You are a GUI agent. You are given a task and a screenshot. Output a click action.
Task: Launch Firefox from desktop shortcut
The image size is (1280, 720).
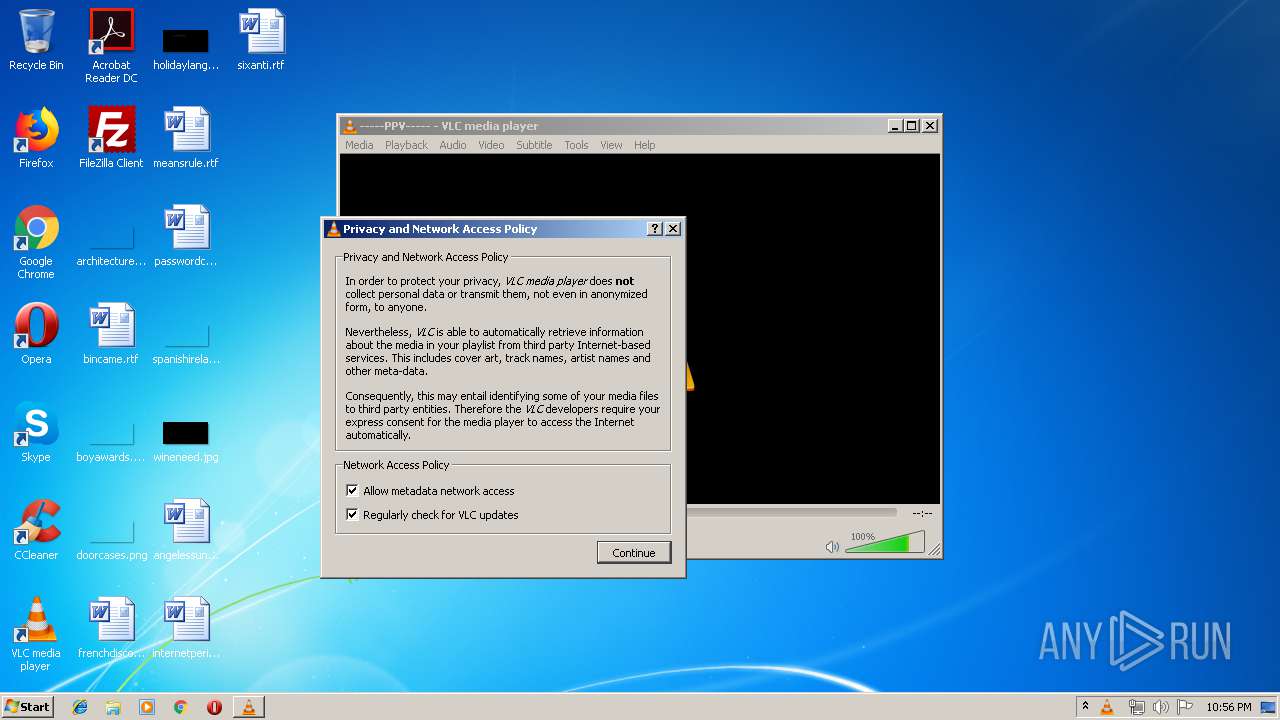[36, 138]
